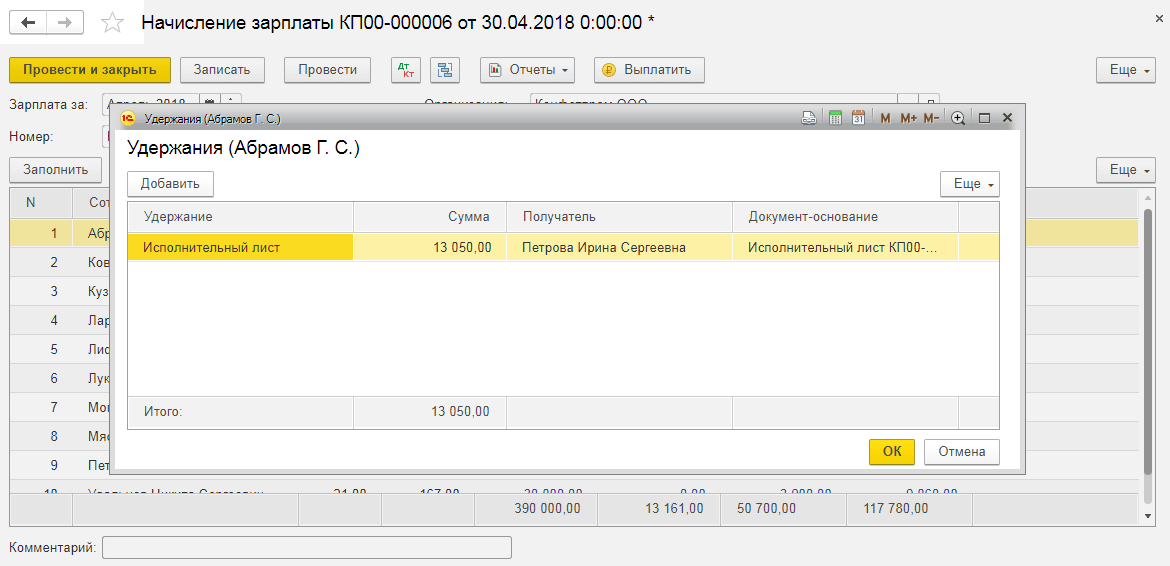The height and width of the screenshot is (566, 1170).
Task: Open the related documents structure icon
Action: coord(445,70)
